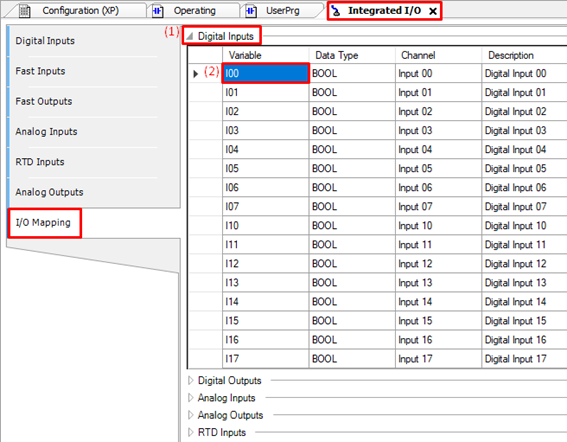Switch to the Operating tab
The image size is (567, 442).
[195, 11]
